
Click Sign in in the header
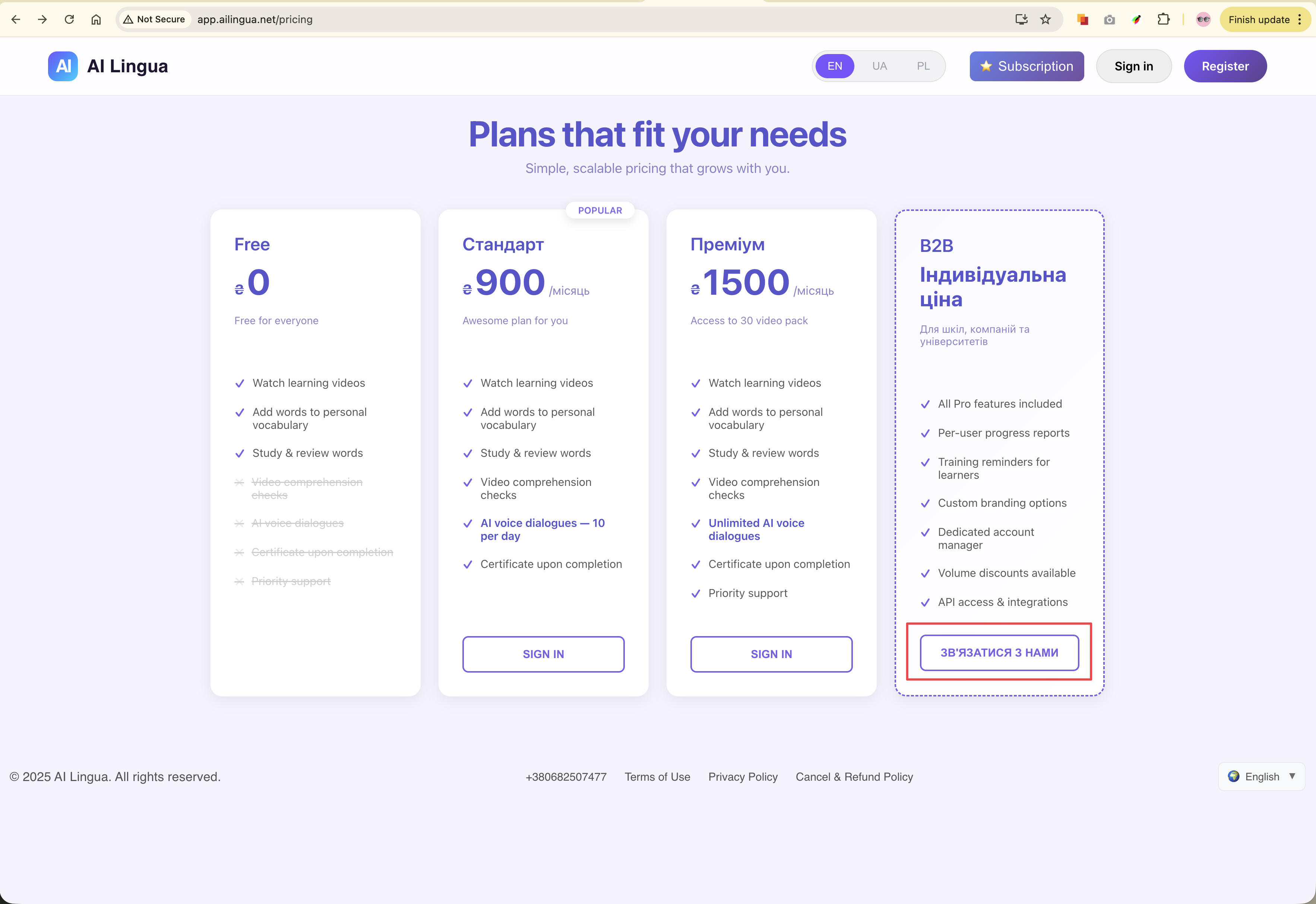point(1134,66)
